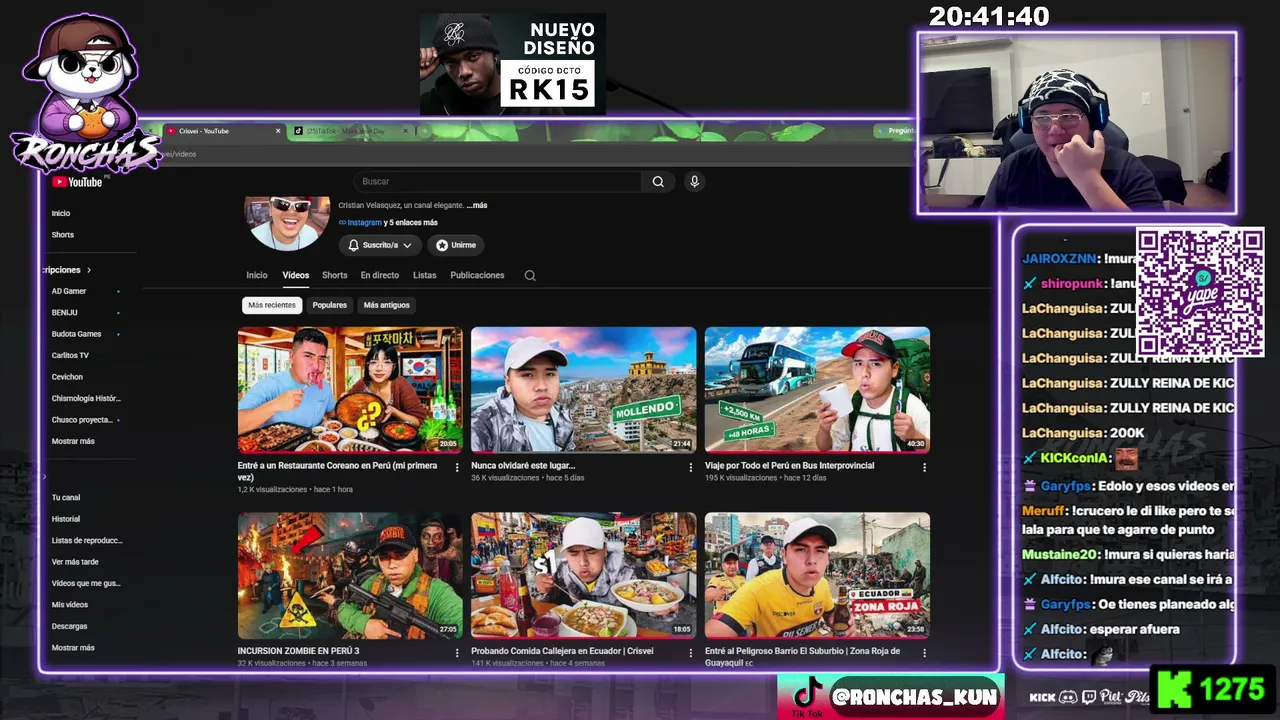Expand the Suscripciones section in sidebar
This screenshot has width=1280, height=720.
coord(68,270)
